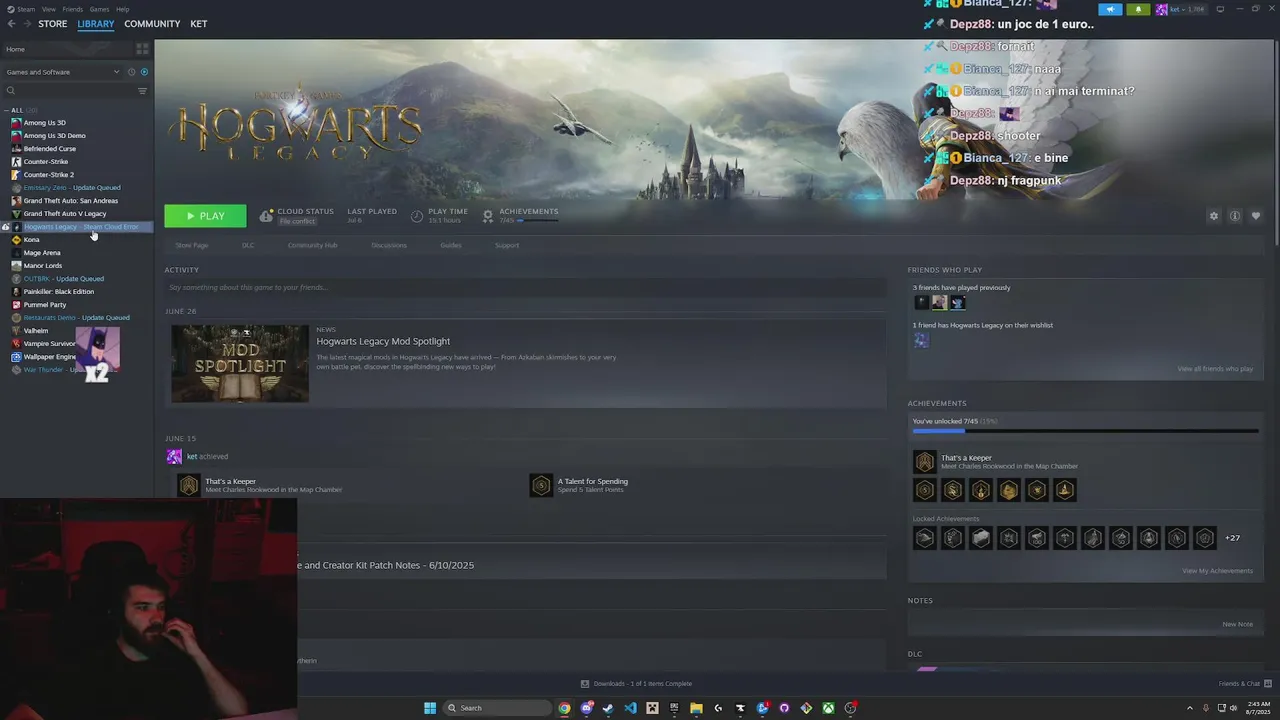Select Valheim in the library list
Screen dimensions: 1280x720
36,331
